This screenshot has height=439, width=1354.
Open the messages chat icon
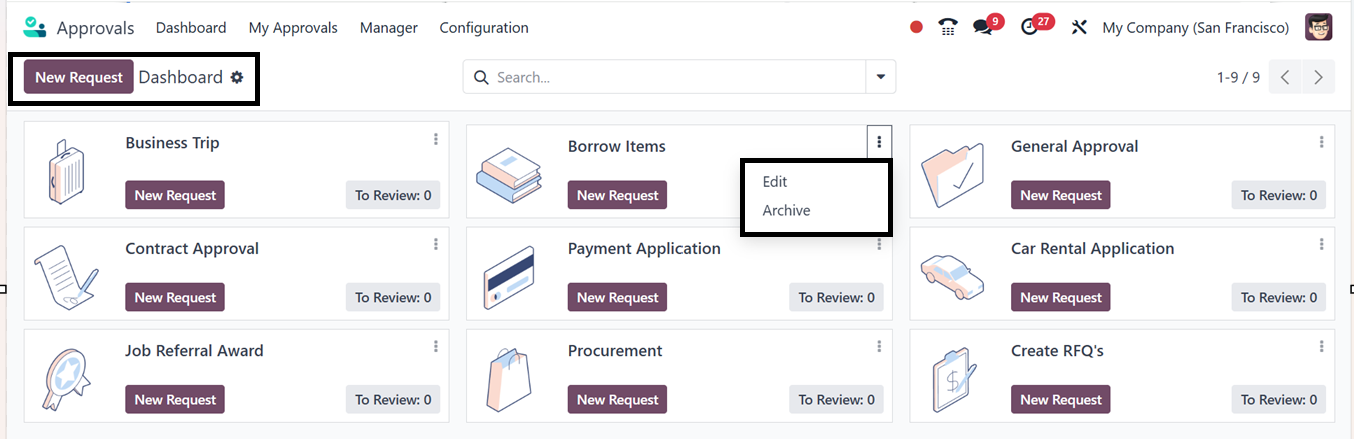tap(983, 28)
